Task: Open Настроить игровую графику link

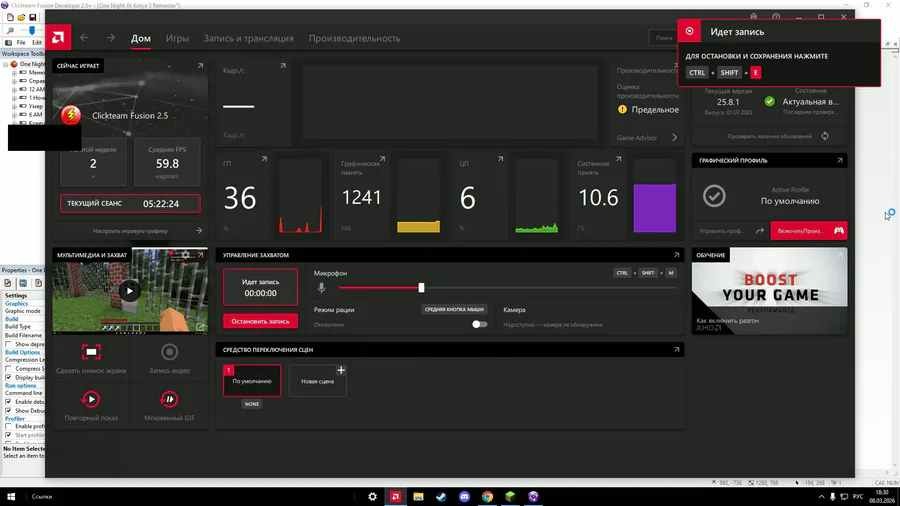Action: pos(130,231)
